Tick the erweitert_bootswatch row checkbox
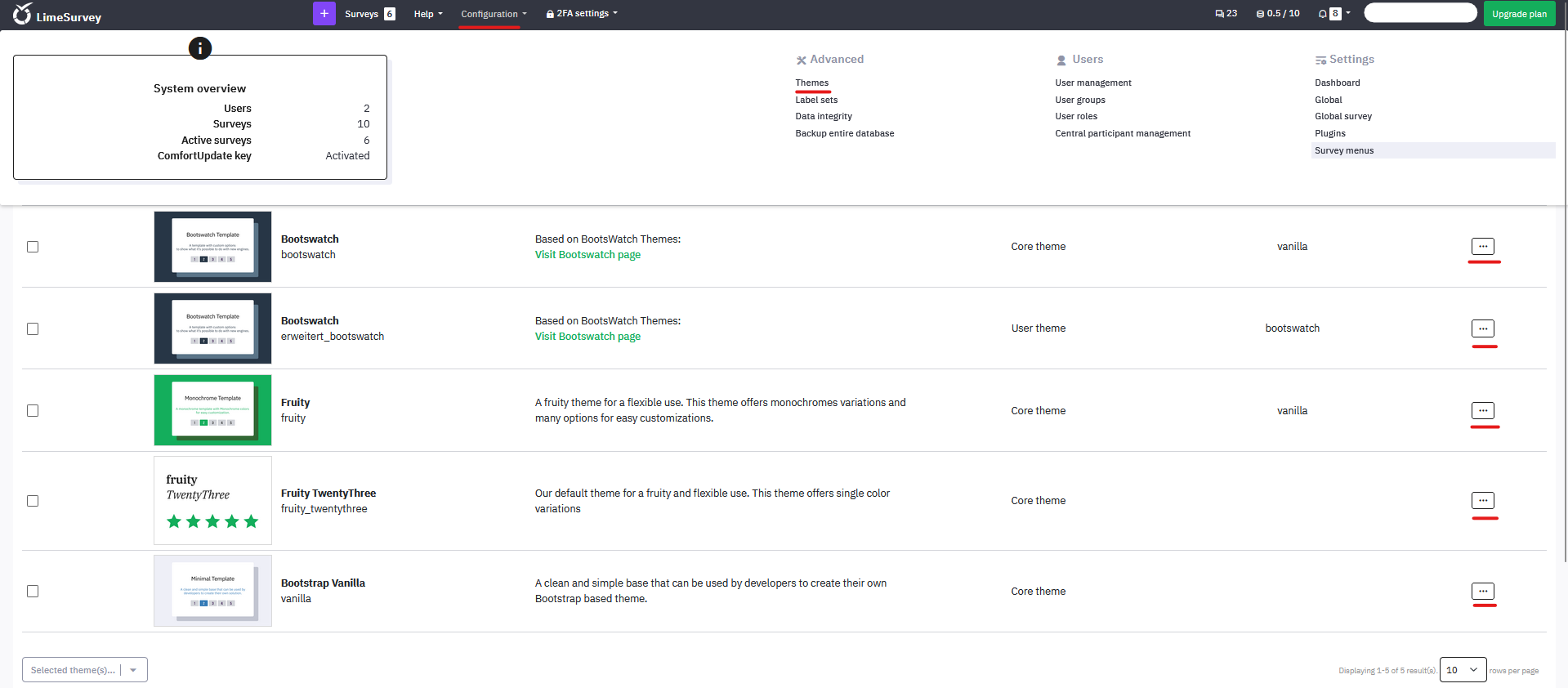The image size is (1568, 688). (x=33, y=329)
